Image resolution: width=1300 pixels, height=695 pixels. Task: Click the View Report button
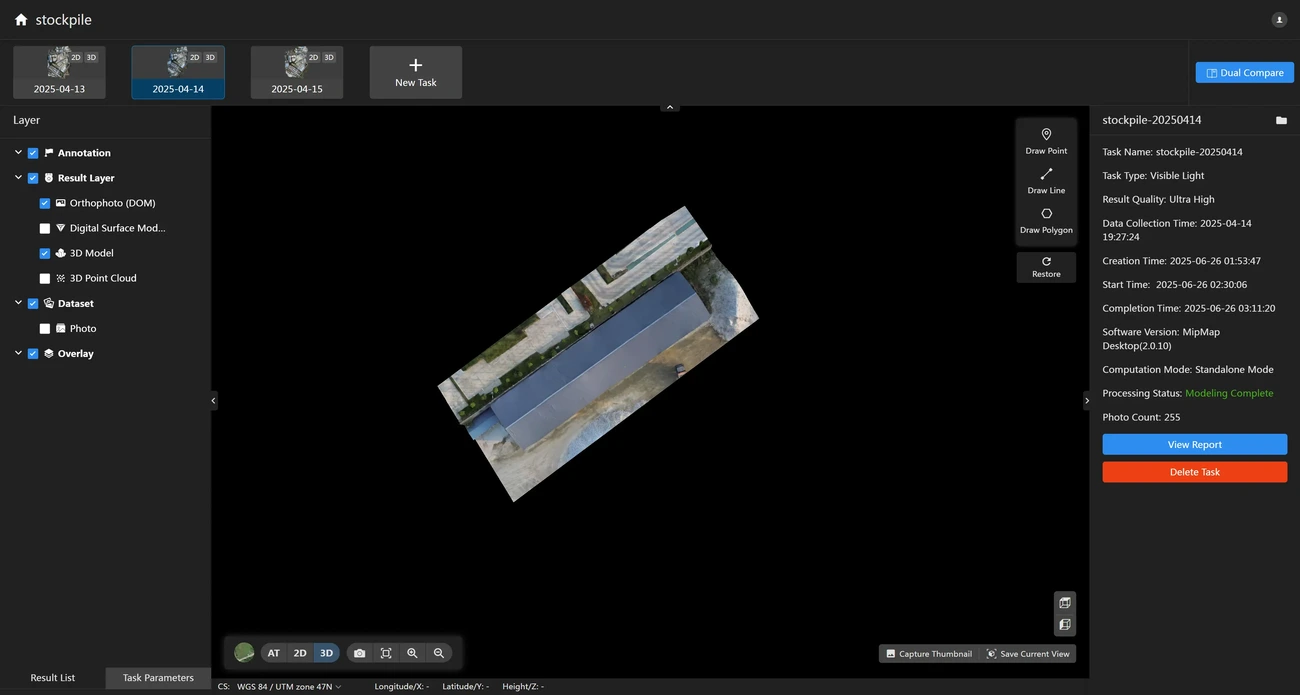[x=1194, y=445]
